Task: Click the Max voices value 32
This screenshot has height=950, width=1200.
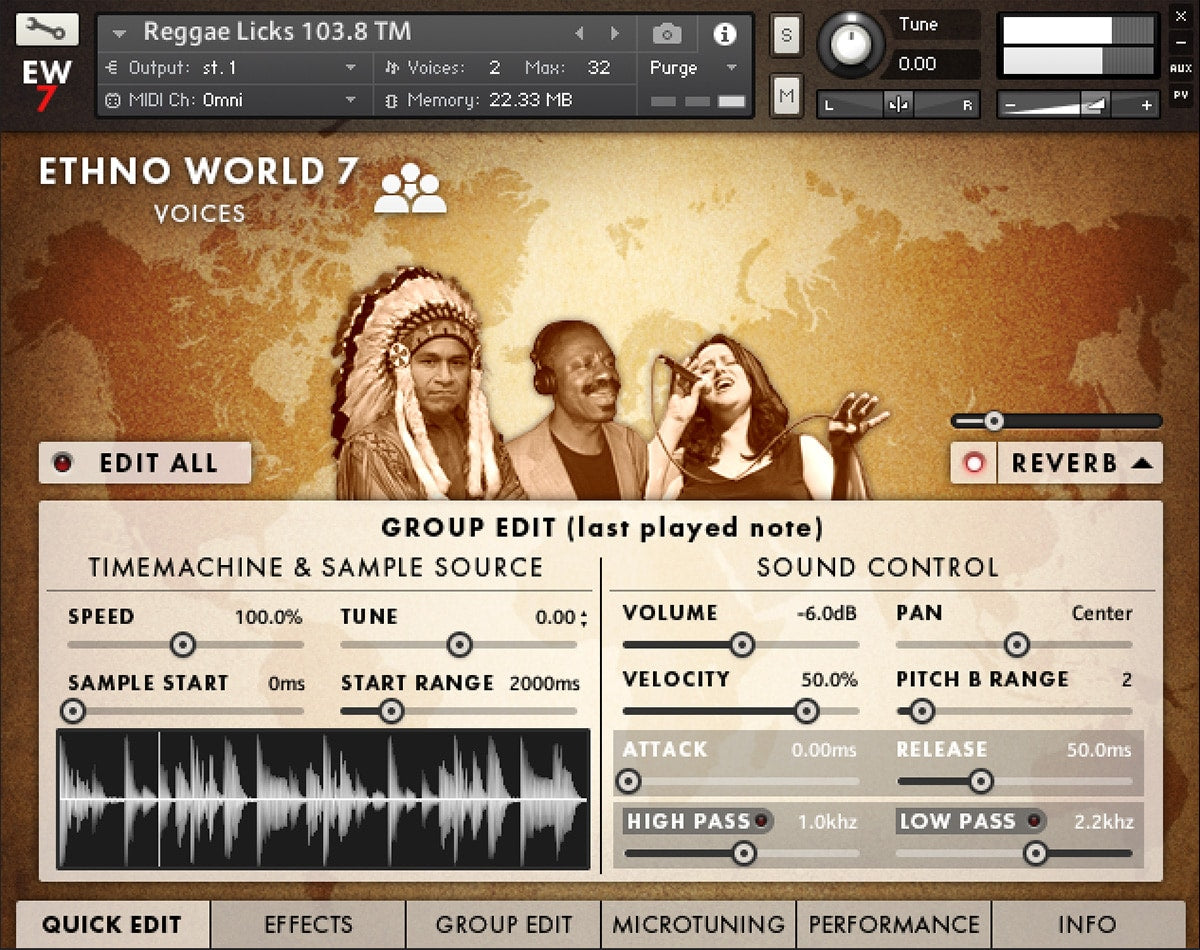Action: 599,68
